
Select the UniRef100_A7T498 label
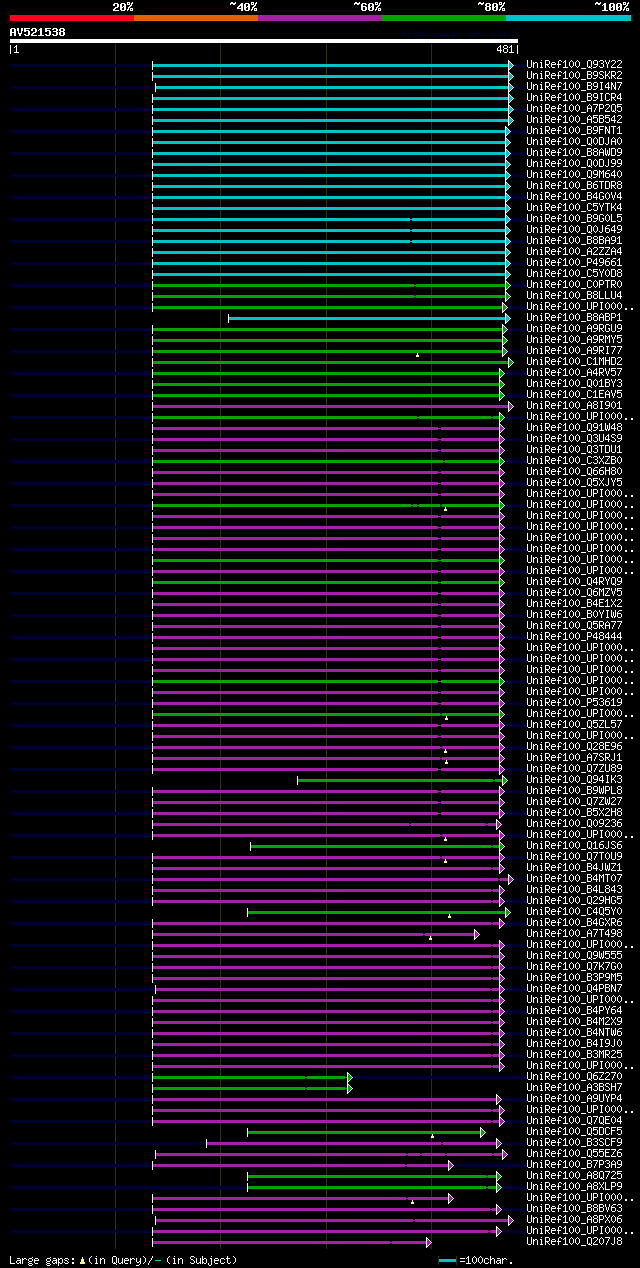pos(574,933)
